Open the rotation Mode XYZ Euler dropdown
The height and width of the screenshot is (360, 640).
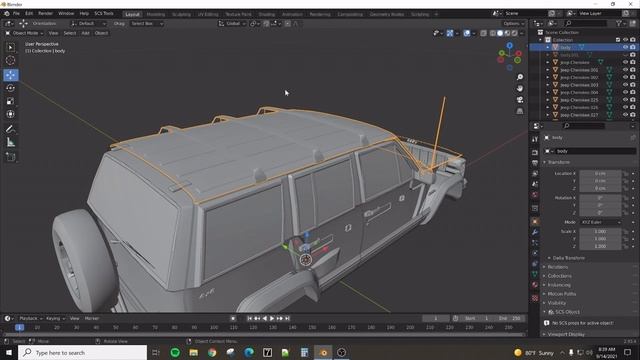600,222
